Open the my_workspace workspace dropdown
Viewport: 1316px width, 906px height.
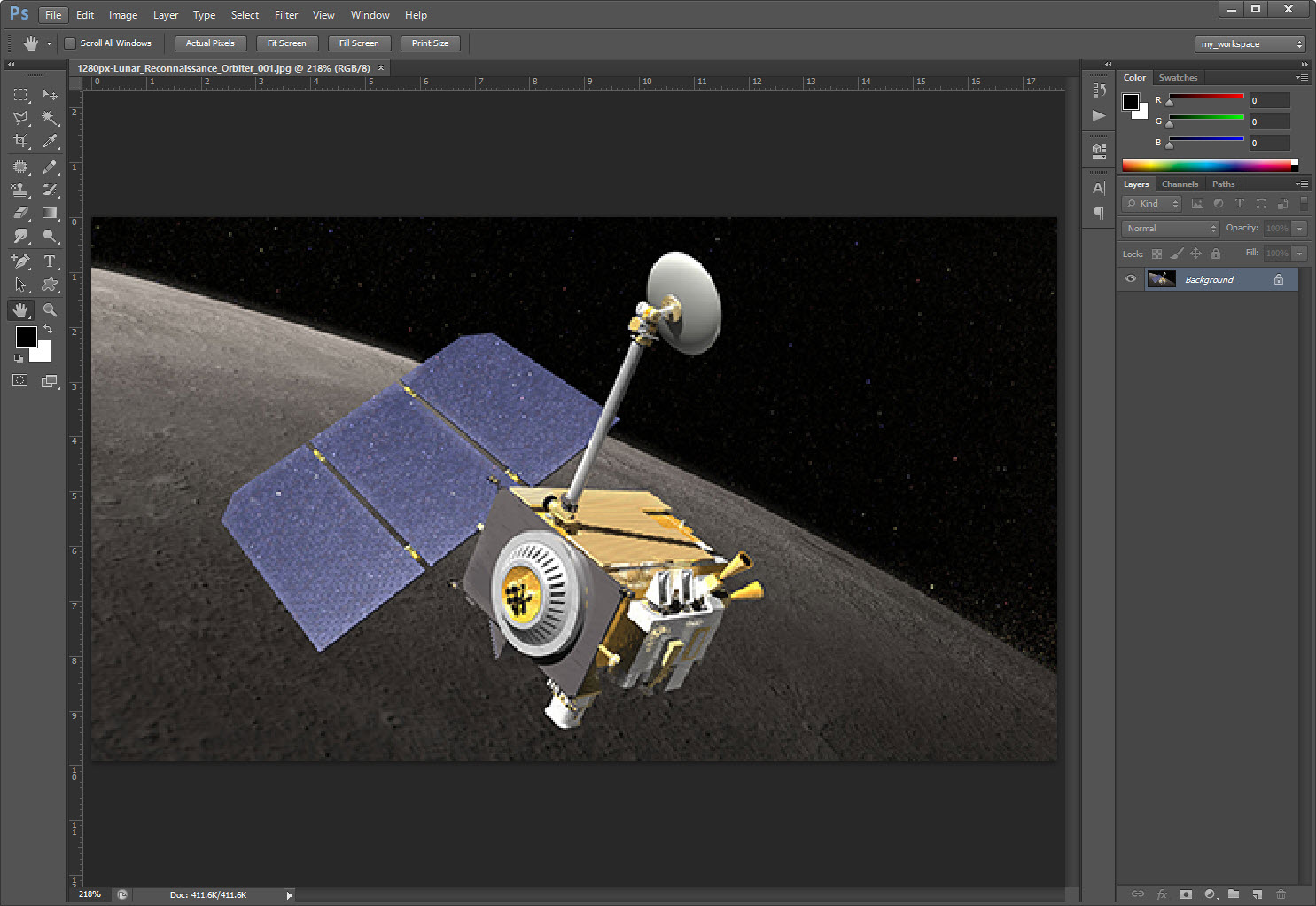click(1250, 44)
